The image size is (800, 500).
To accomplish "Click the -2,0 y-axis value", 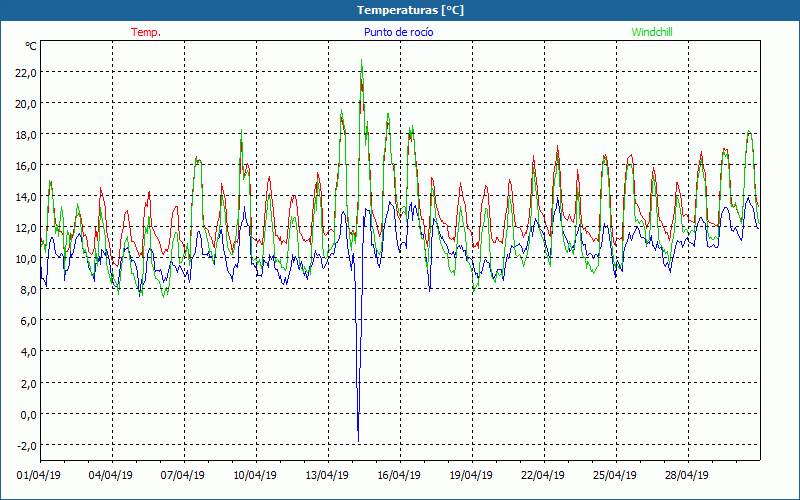I will 27,445.
